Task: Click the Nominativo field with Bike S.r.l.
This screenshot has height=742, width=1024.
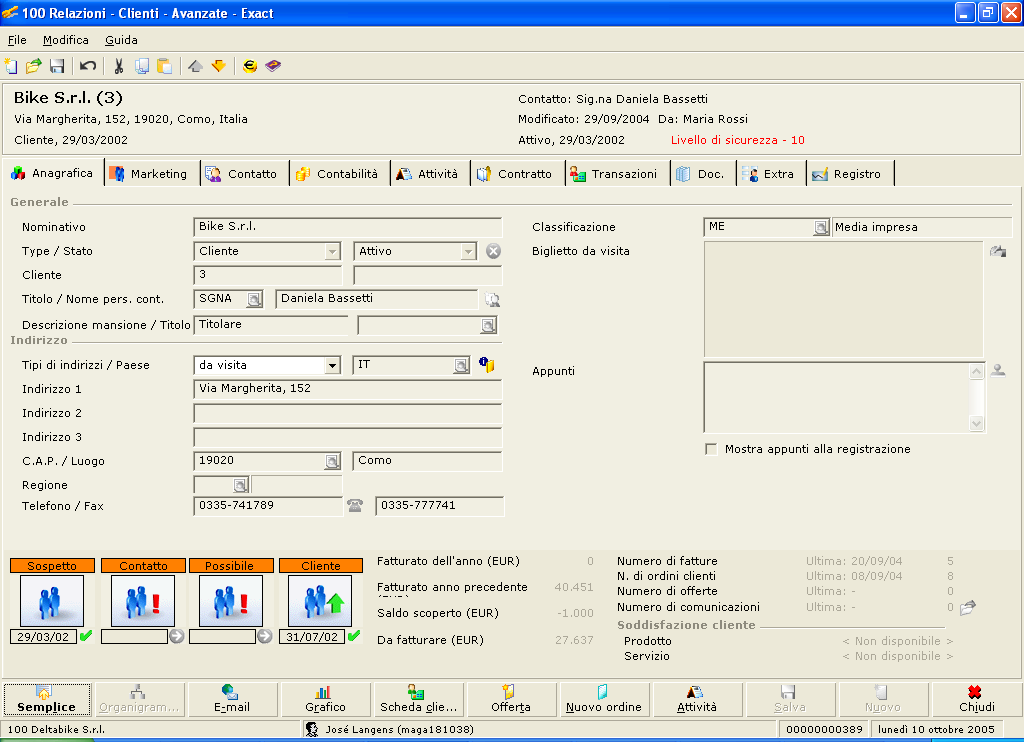Action: pos(348,227)
